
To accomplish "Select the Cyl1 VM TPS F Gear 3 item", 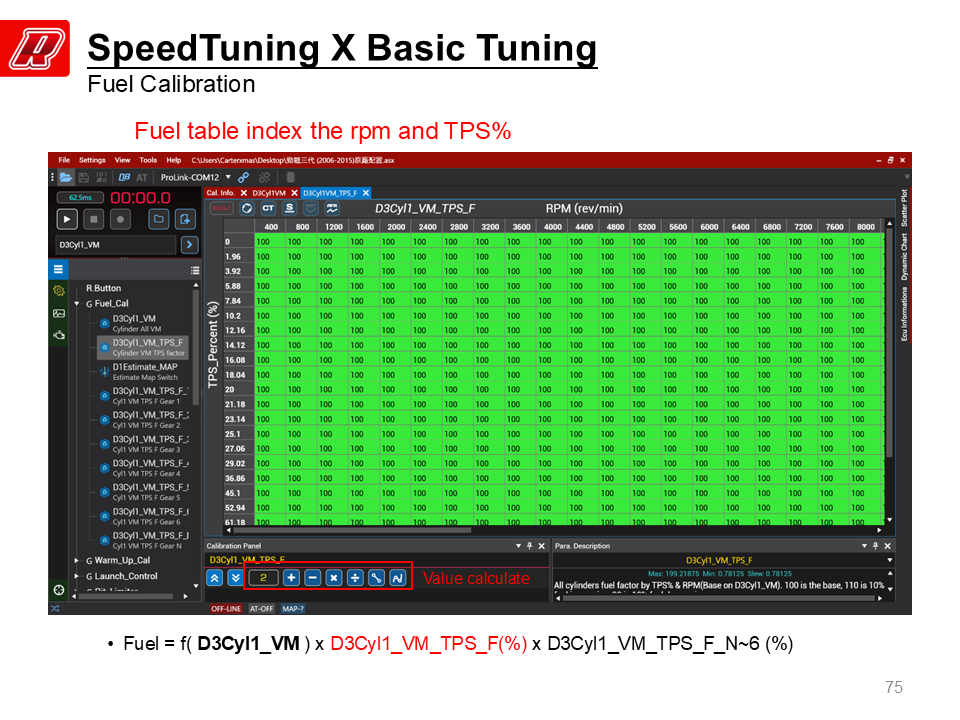I will pyautogui.click(x=144, y=444).
